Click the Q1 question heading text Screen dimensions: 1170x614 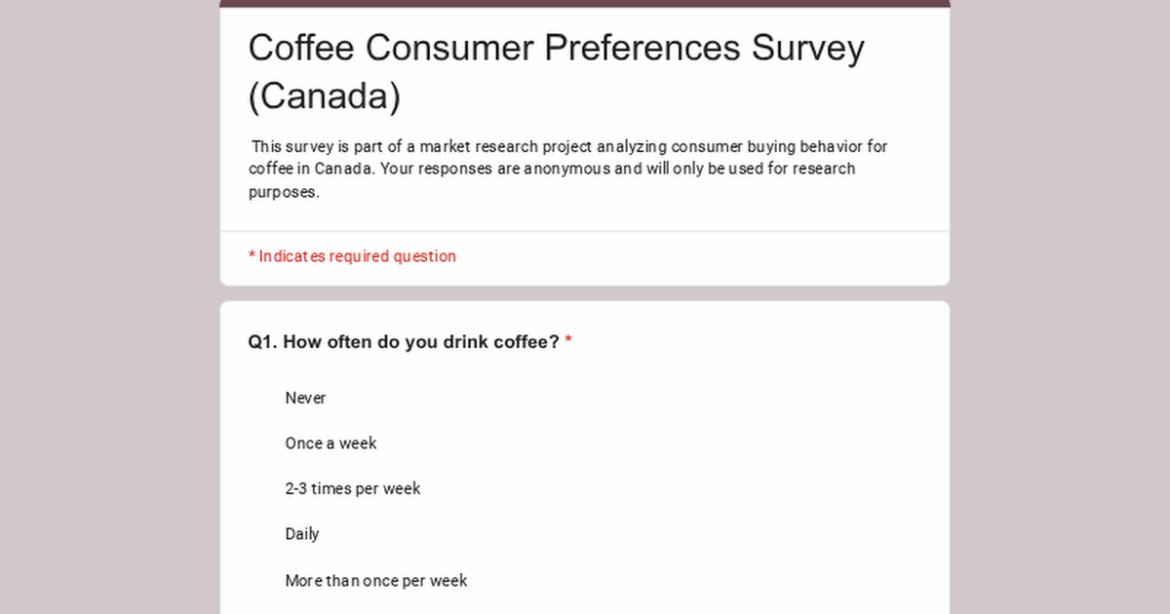pyautogui.click(x=400, y=341)
